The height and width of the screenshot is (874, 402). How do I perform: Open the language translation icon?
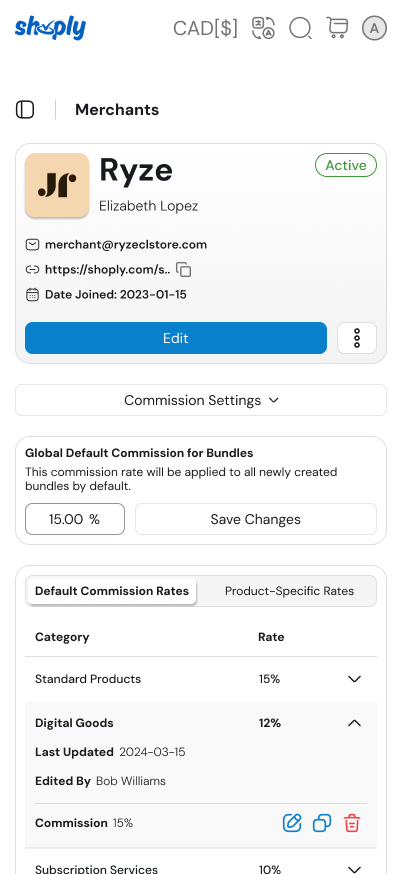click(x=263, y=28)
